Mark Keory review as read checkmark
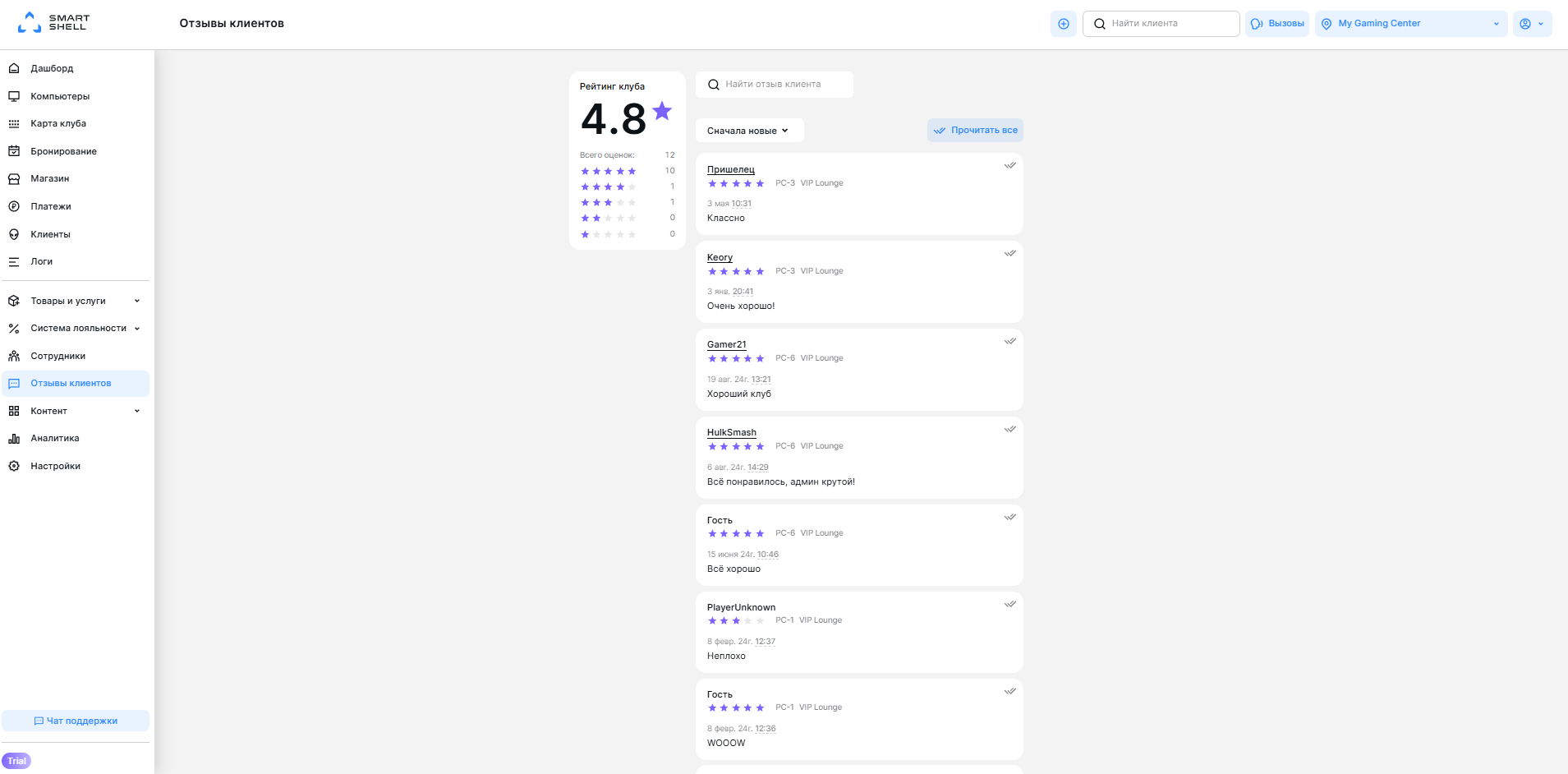The image size is (1568, 774). pyautogui.click(x=1010, y=253)
